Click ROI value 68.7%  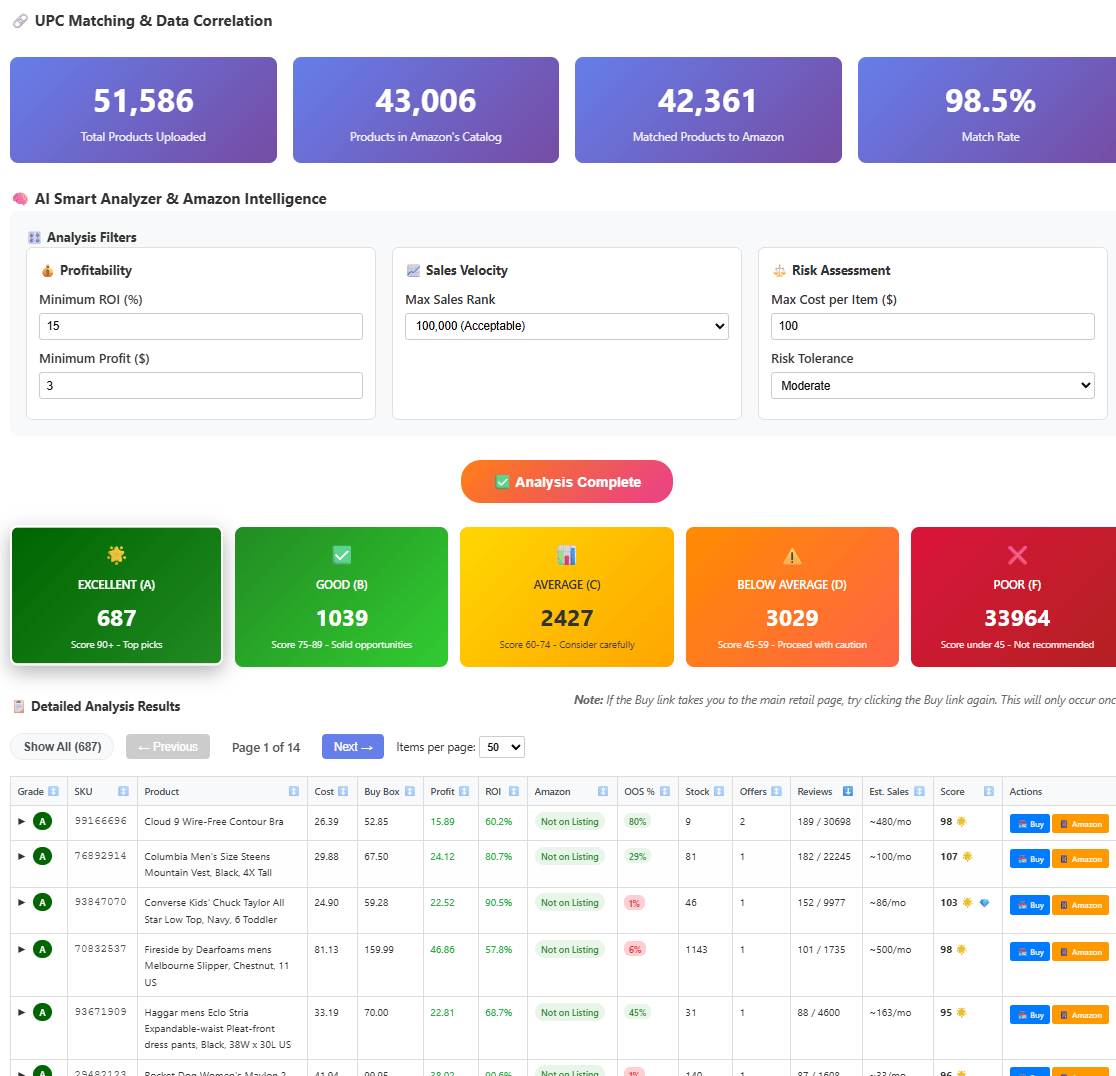498,1013
